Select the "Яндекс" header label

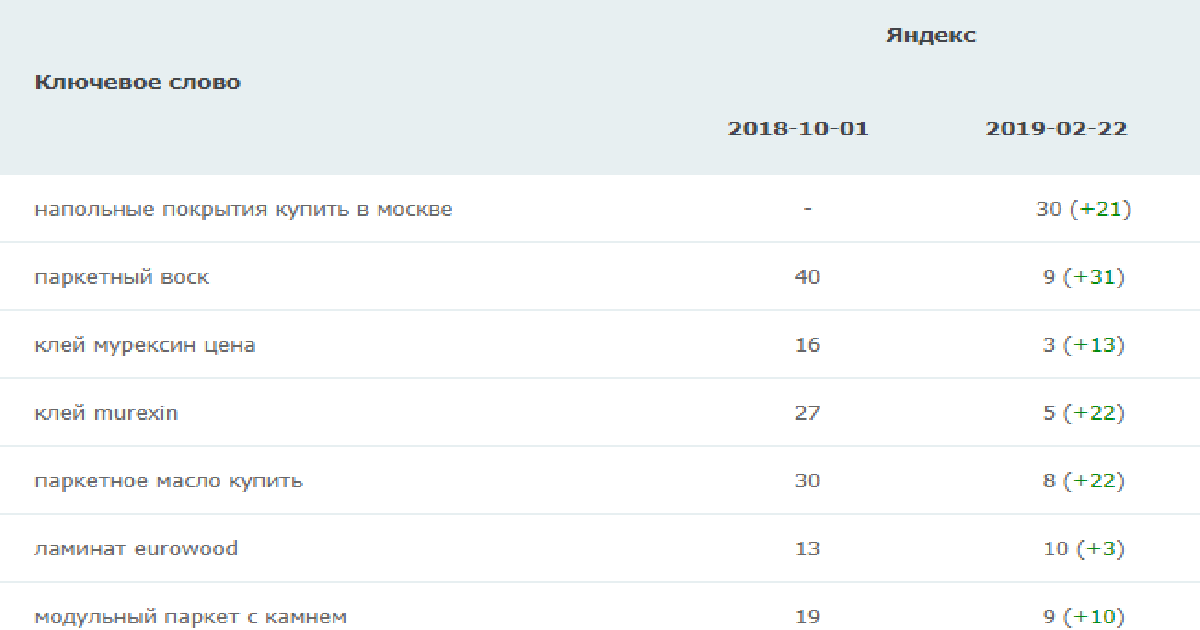(931, 36)
